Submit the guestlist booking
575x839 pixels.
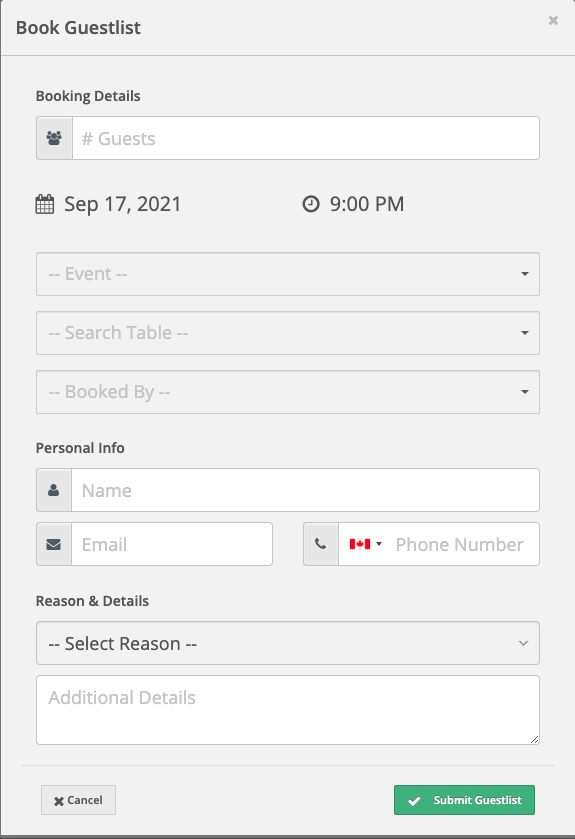click(x=464, y=800)
